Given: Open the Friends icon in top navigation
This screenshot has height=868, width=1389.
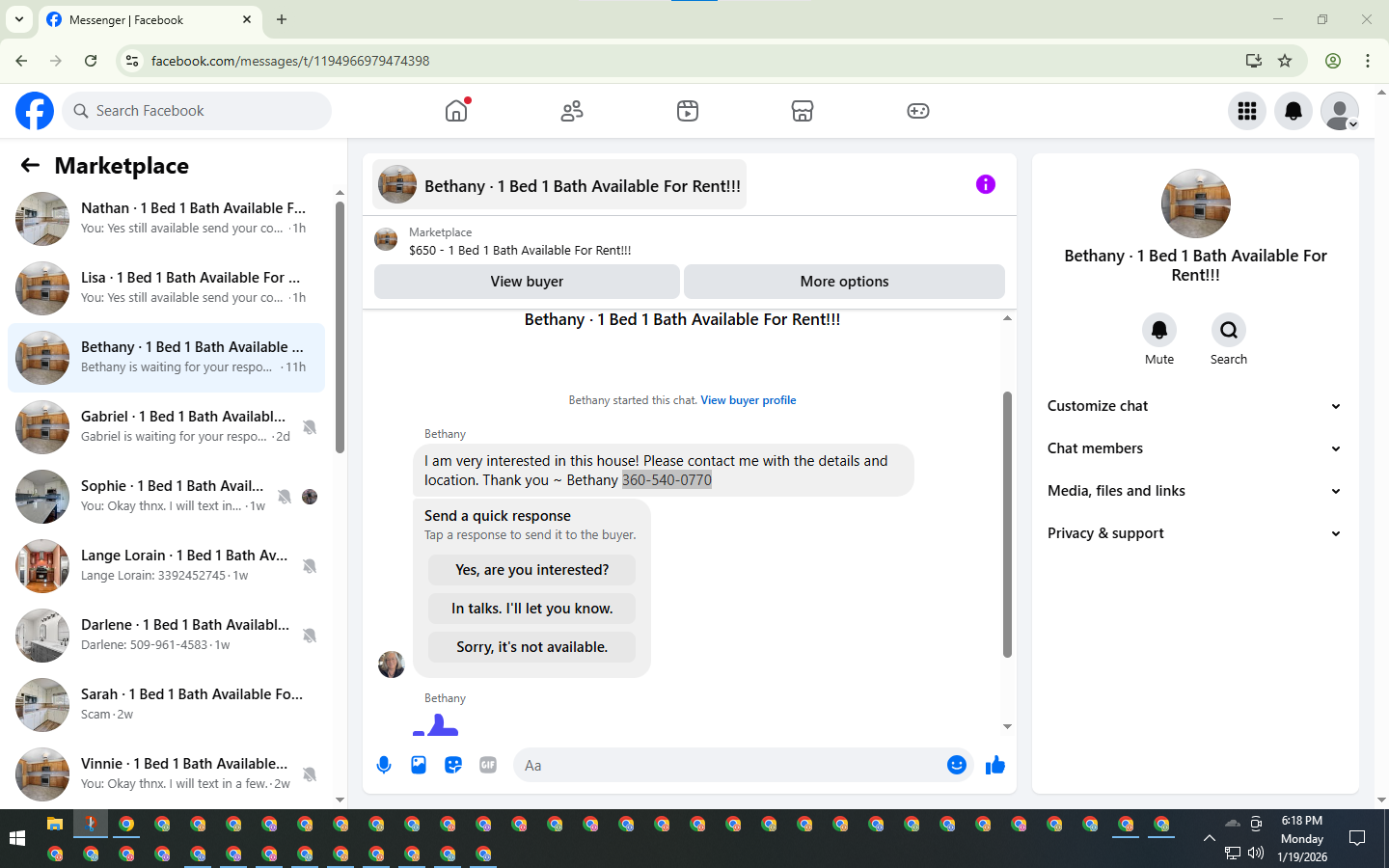Looking at the screenshot, I should [572, 111].
